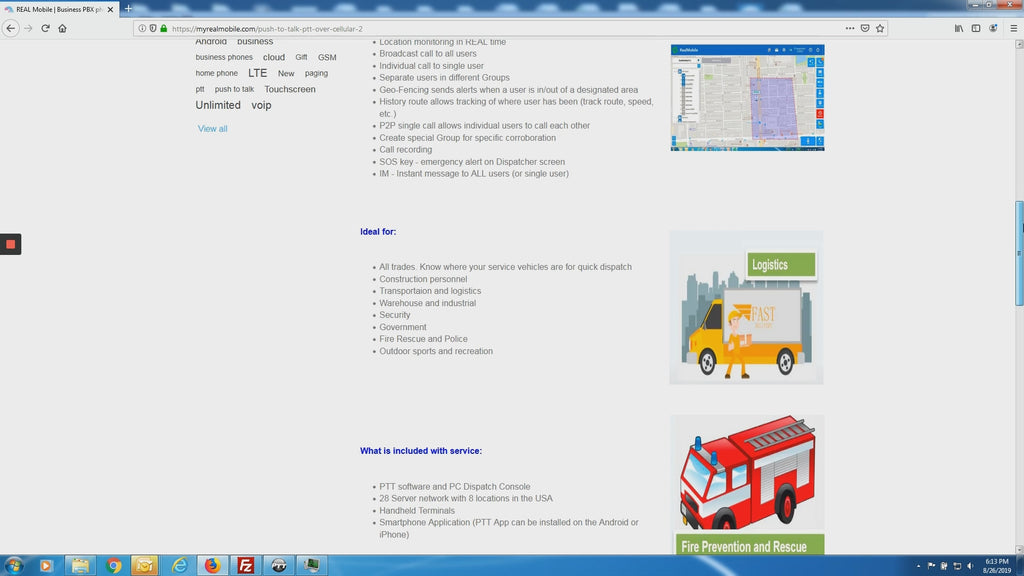Image resolution: width=1024 pixels, height=576 pixels.
Task: Show hidden system tray icons
Action: click(918, 566)
